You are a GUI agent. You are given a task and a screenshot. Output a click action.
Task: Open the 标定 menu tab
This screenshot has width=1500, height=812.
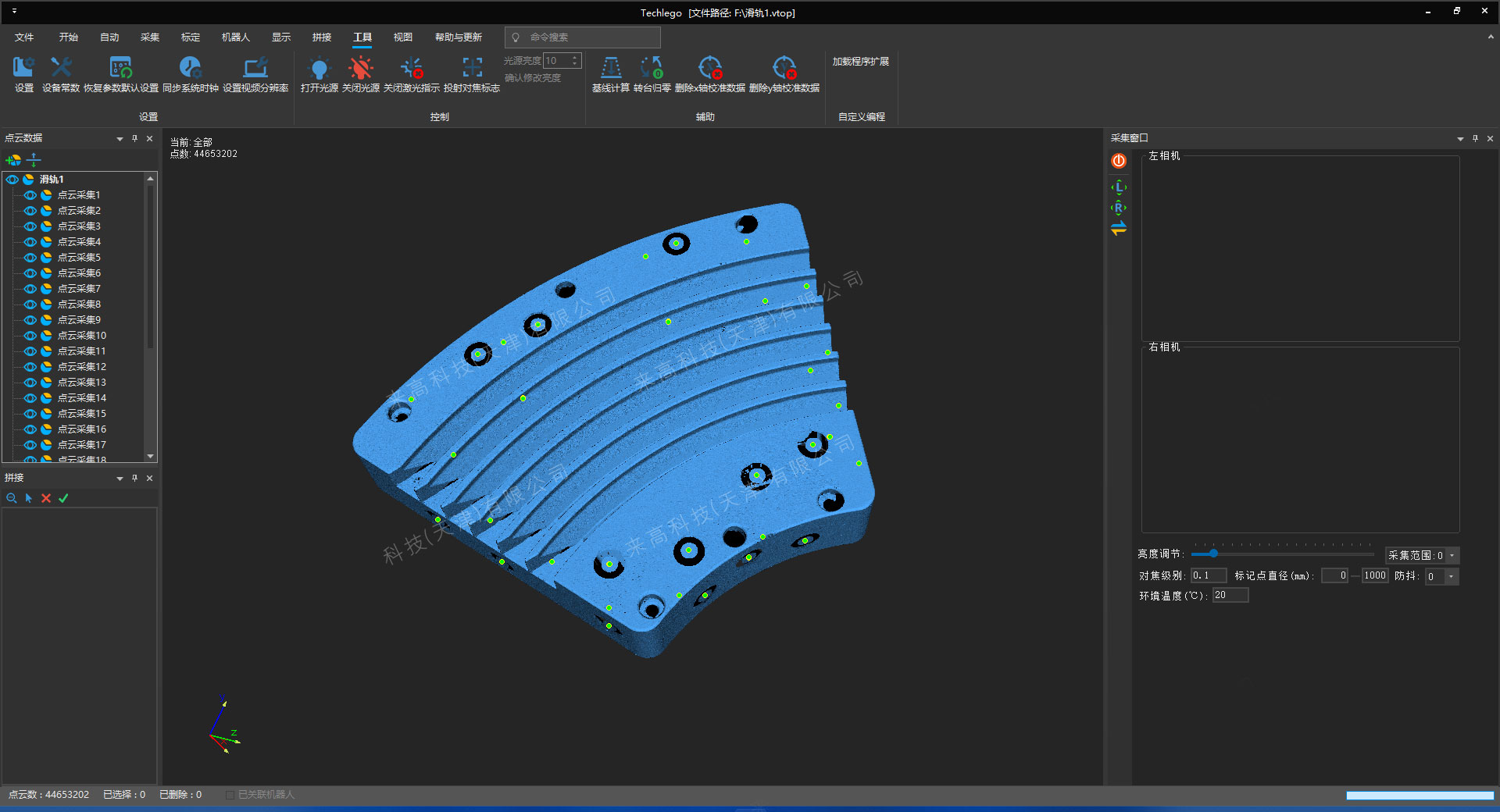(x=190, y=37)
